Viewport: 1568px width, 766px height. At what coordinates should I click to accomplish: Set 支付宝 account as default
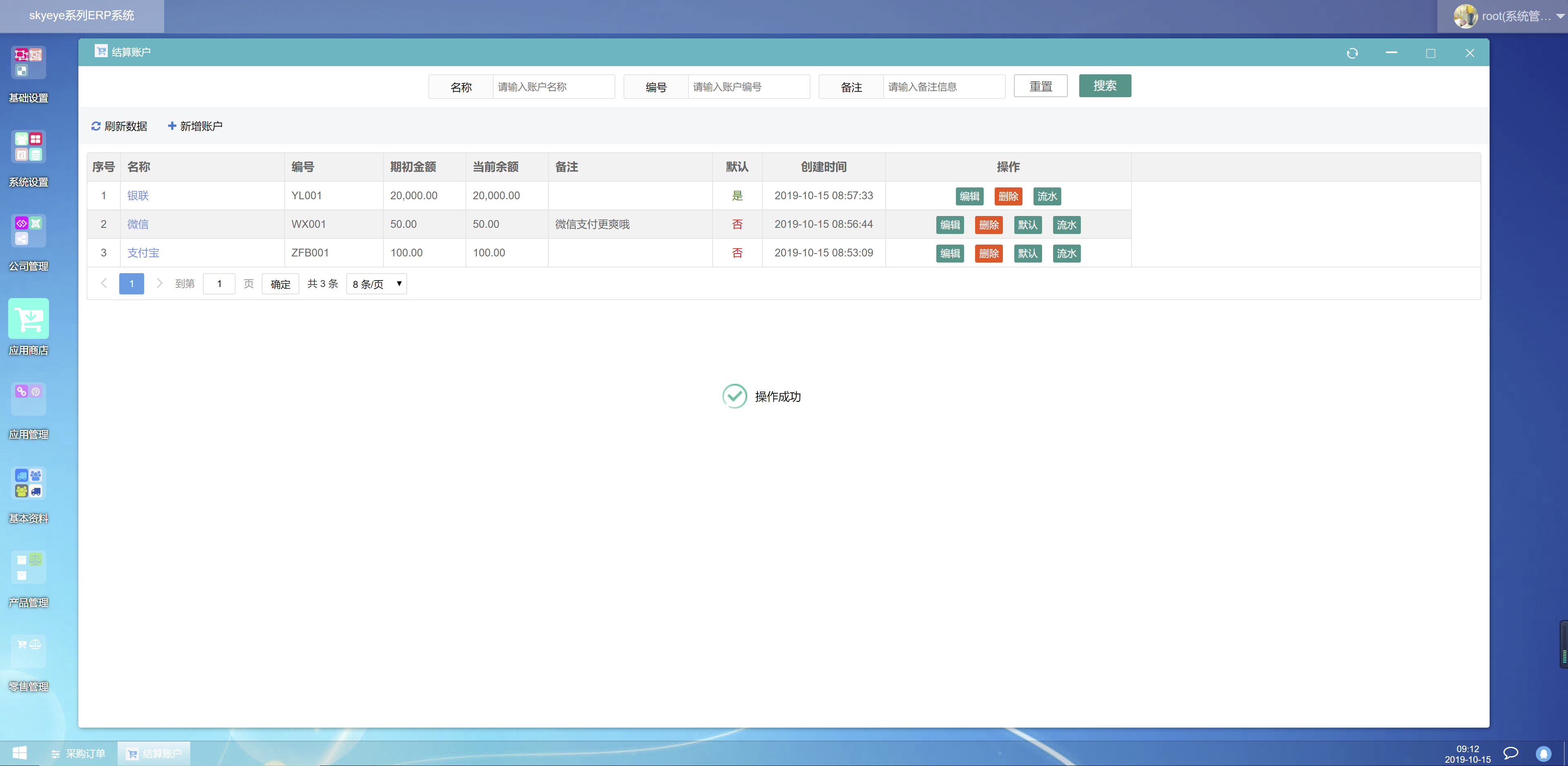point(1027,253)
